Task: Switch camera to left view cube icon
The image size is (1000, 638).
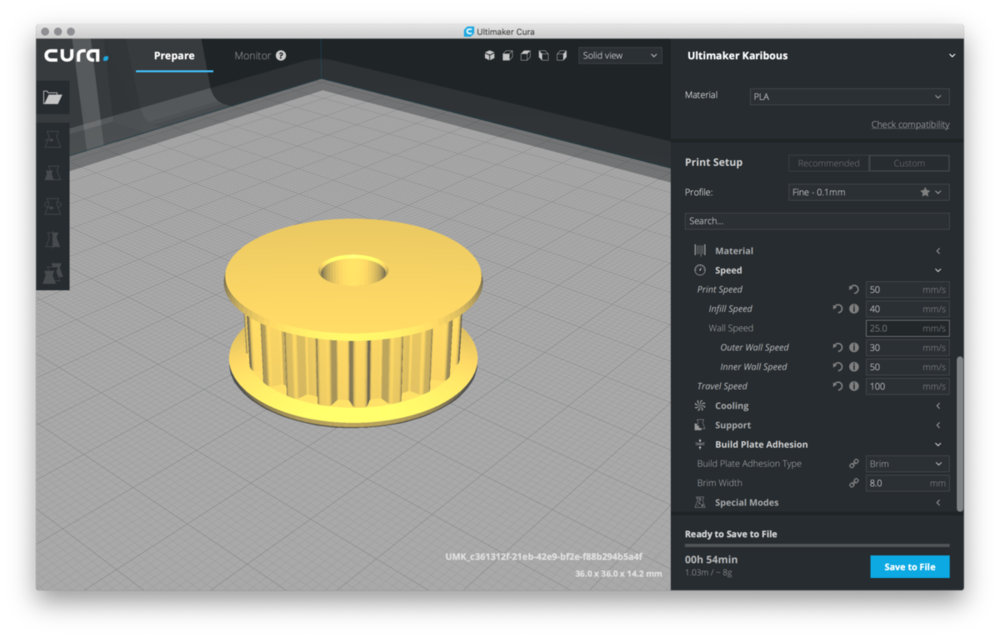Action: click(x=543, y=56)
